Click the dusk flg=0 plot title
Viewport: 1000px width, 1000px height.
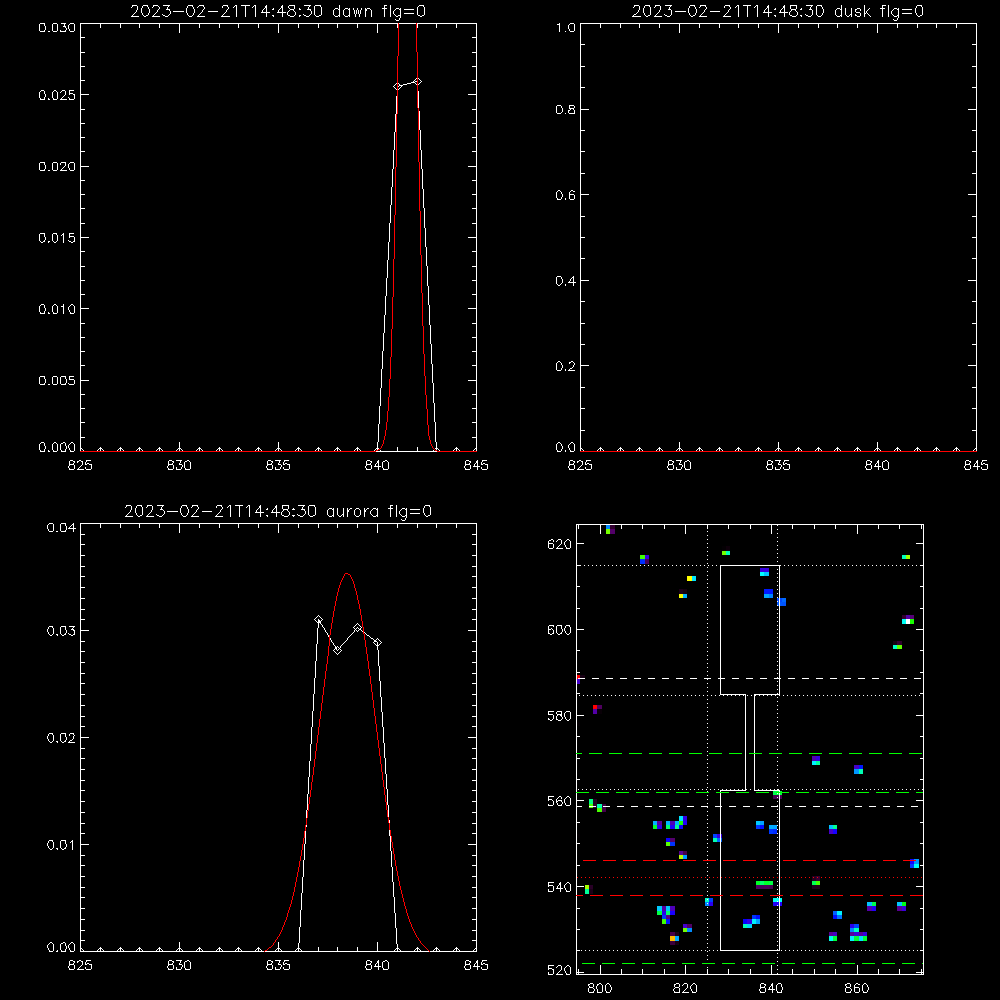click(x=777, y=11)
